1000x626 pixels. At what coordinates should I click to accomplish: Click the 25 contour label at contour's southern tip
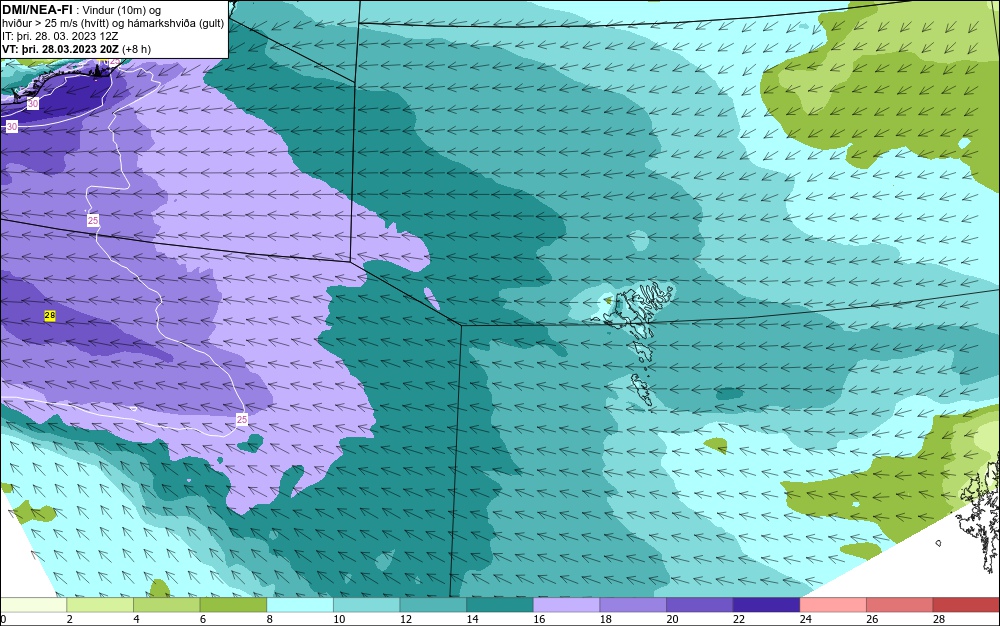(242, 419)
